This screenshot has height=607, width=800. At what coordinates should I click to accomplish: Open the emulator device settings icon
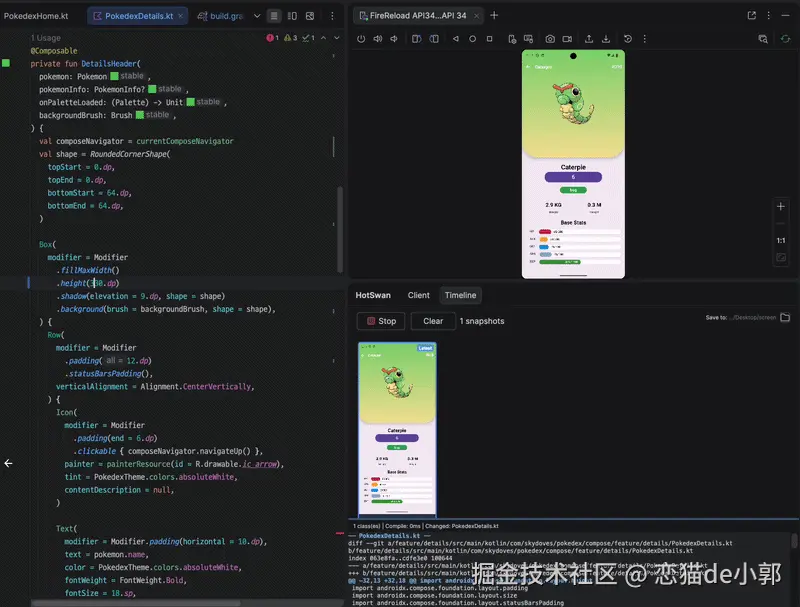512,39
